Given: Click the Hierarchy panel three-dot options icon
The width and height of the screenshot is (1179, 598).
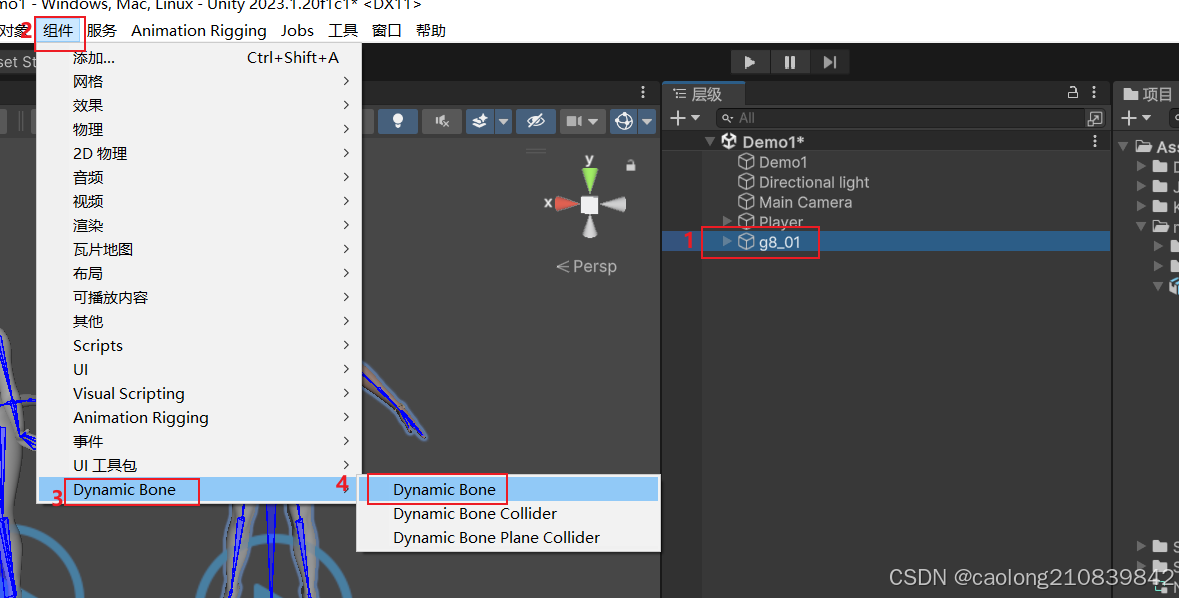Looking at the screenshot, I should (x=1094, y=93).
